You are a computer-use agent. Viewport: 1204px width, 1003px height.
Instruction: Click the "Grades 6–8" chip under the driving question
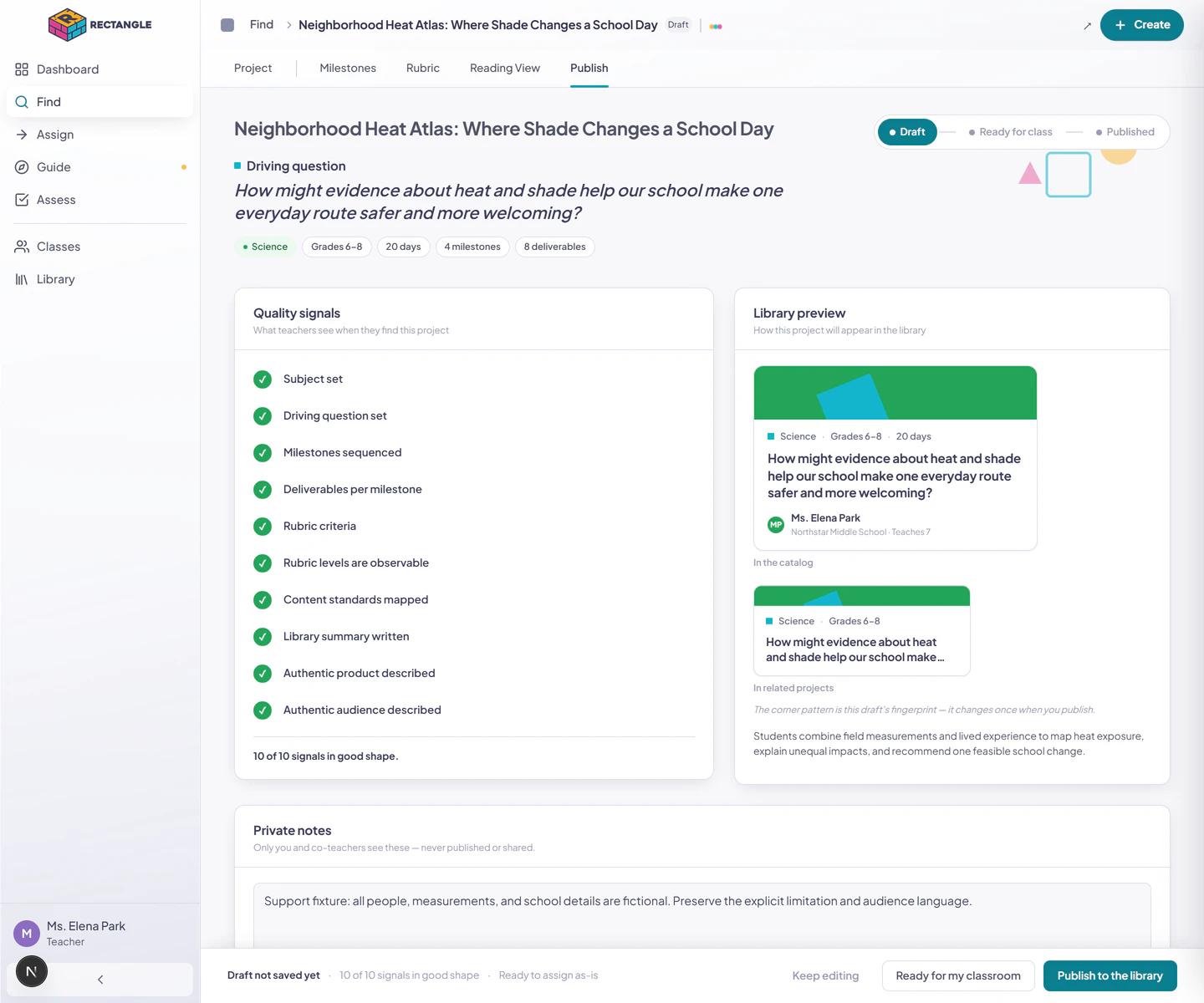coord(337,247)
